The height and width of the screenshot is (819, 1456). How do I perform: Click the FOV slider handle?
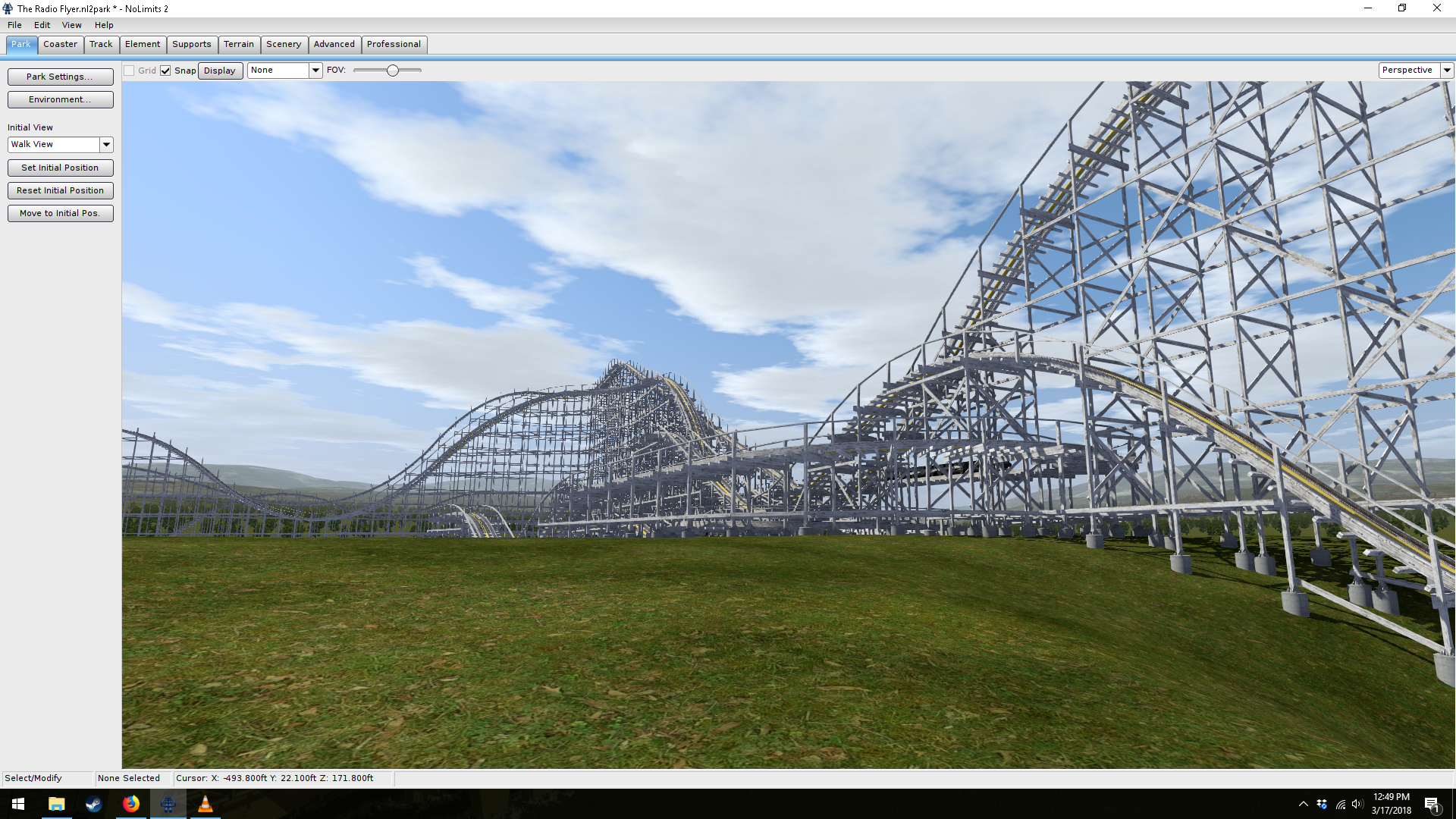point(392,71)
